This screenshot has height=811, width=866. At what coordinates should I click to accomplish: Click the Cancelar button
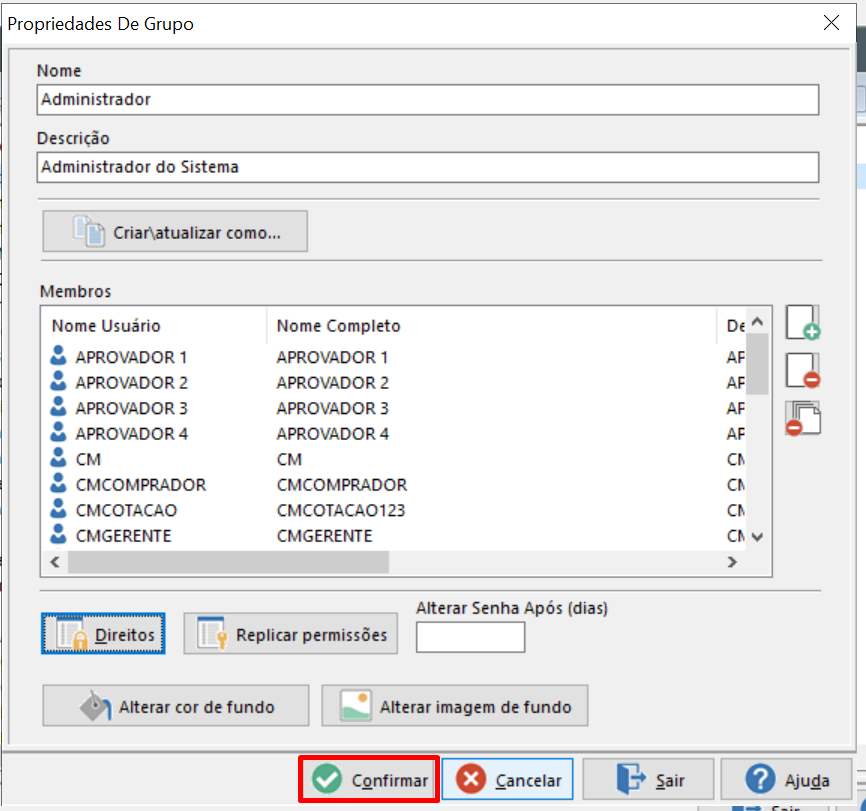click(508, 780)
